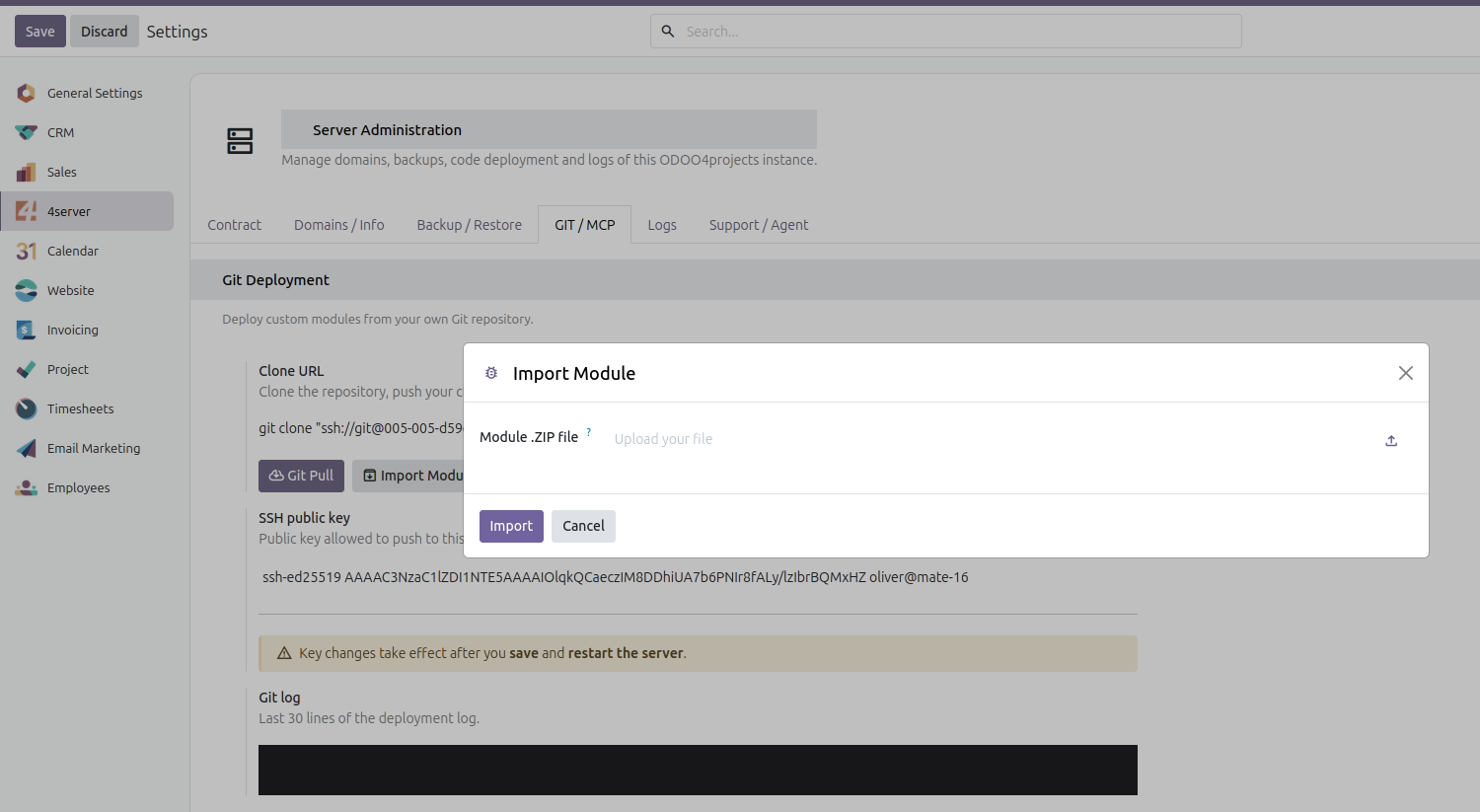This screenshot has height=812, width=1480.
Task: Click the Import button
Action: (x=511, y=526)
